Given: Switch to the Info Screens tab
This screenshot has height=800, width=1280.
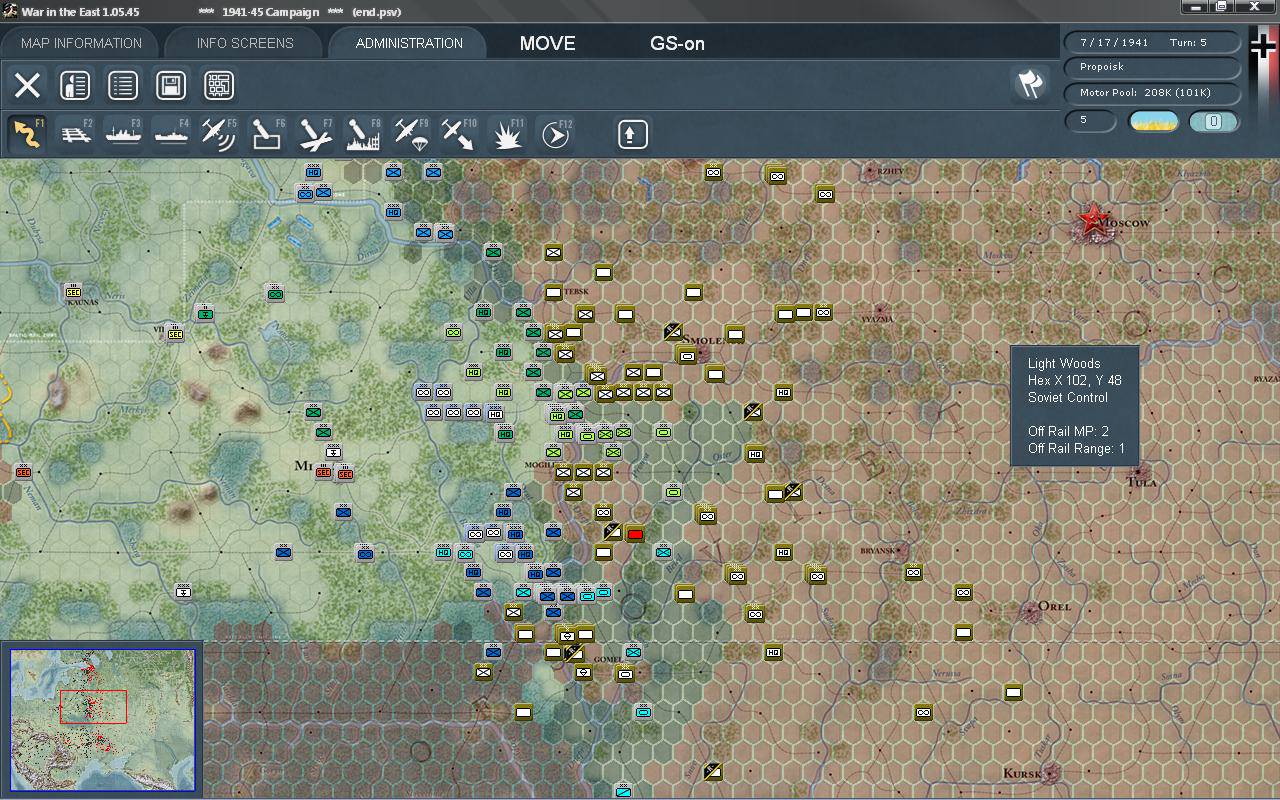Looking at the screenshot, I should coord(245,43).
